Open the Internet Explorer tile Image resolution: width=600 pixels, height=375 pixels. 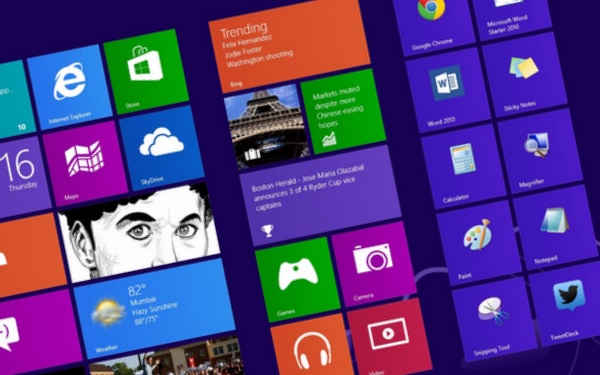point(70,87)
